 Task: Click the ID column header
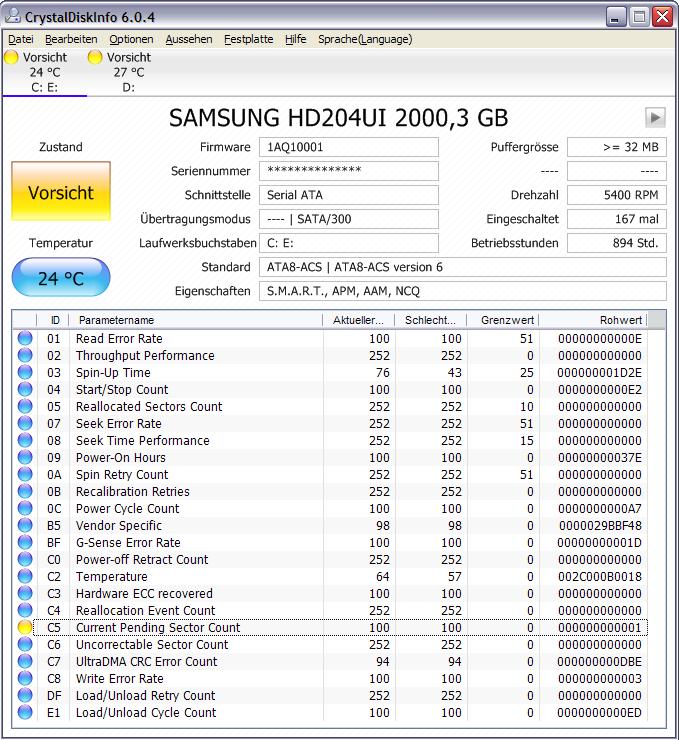point(53,320)
